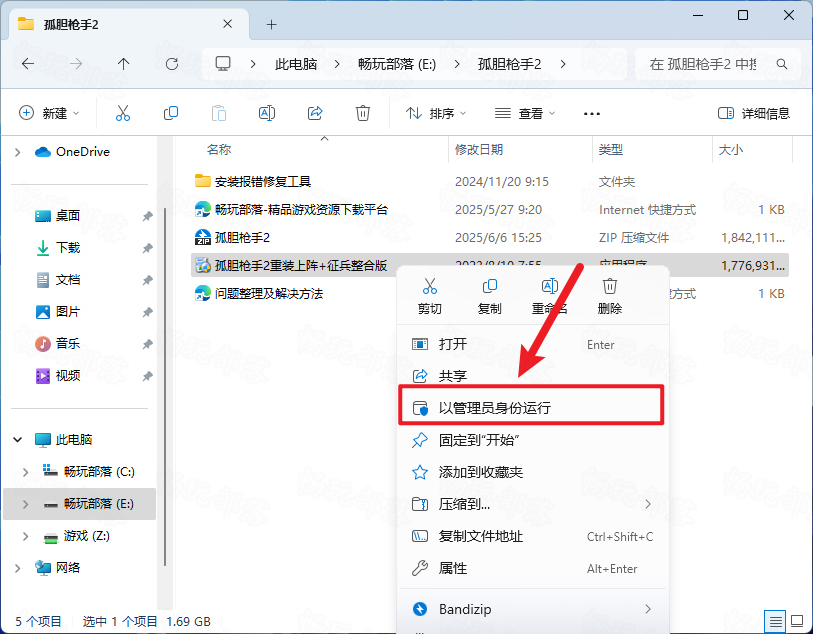This screenshot has width=813, height=634.
Task: Expand the 网络 tree node
Action: point(18,568)
